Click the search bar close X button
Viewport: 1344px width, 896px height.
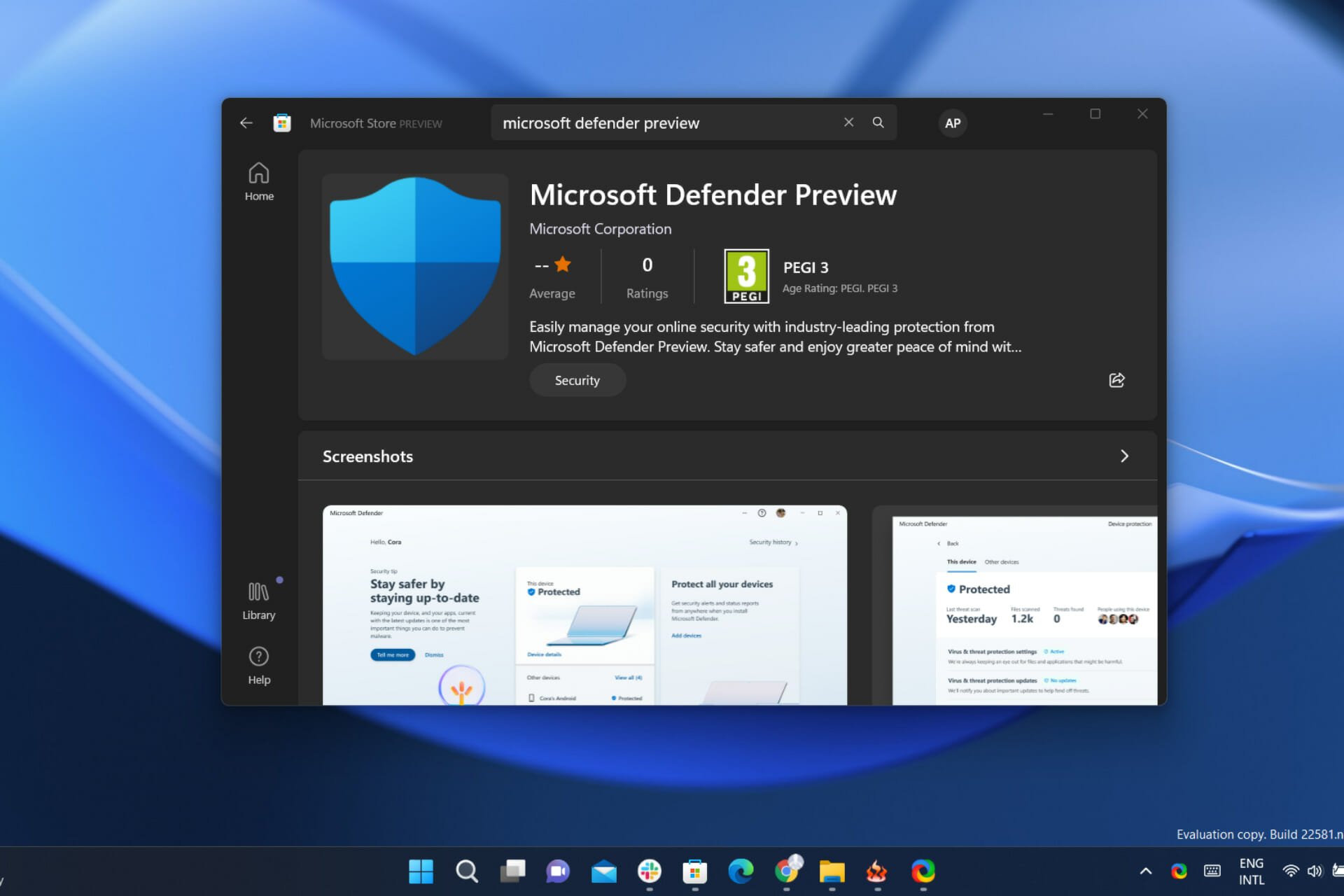[848, 122]
